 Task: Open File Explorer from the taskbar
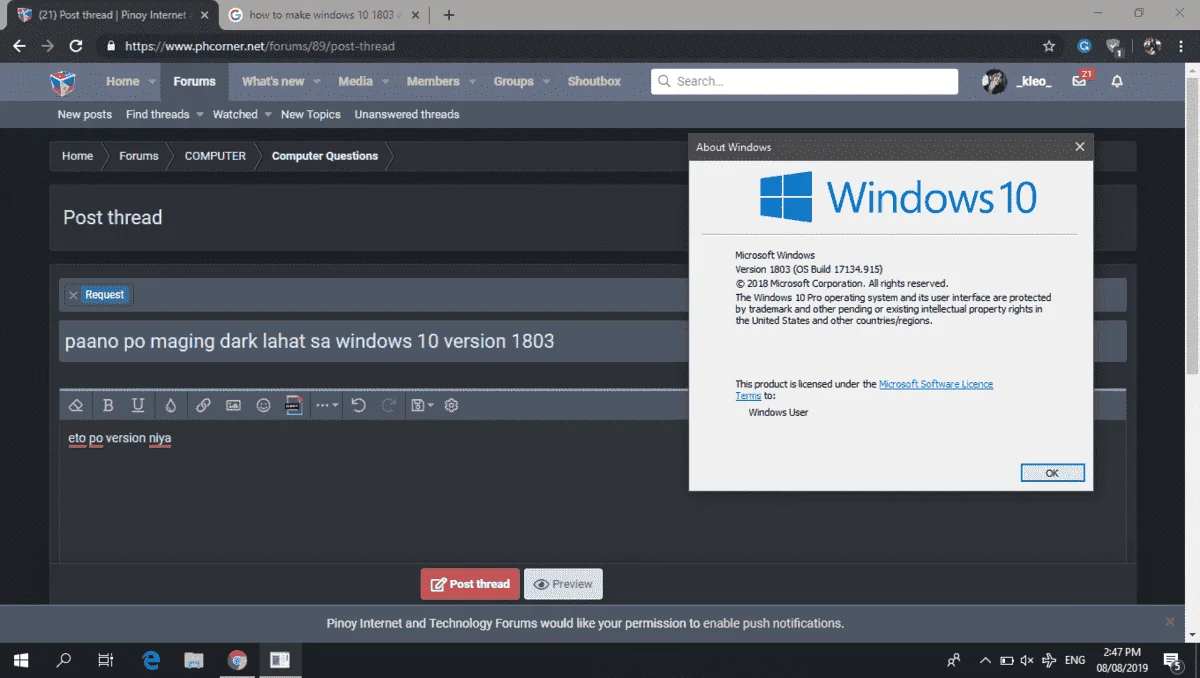pos(194,660)
